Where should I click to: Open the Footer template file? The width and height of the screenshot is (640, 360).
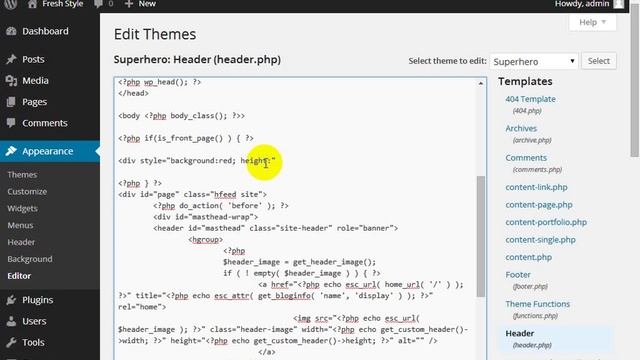point(518,275)
